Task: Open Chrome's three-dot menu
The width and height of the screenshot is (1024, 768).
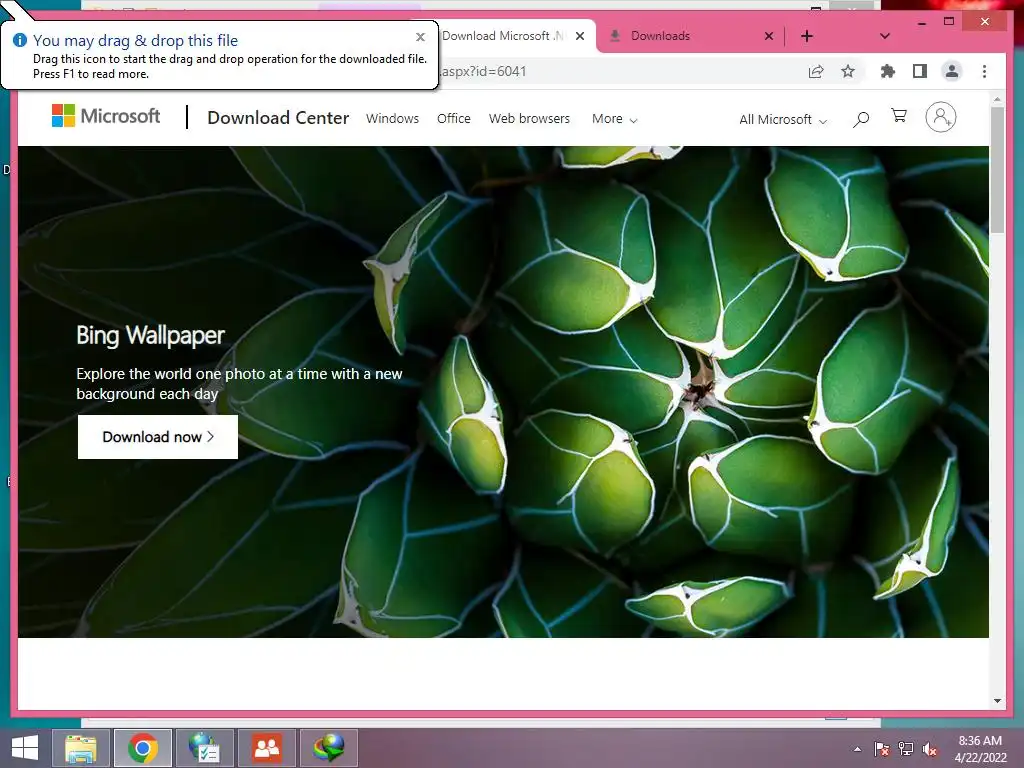Action: (984, 71)
